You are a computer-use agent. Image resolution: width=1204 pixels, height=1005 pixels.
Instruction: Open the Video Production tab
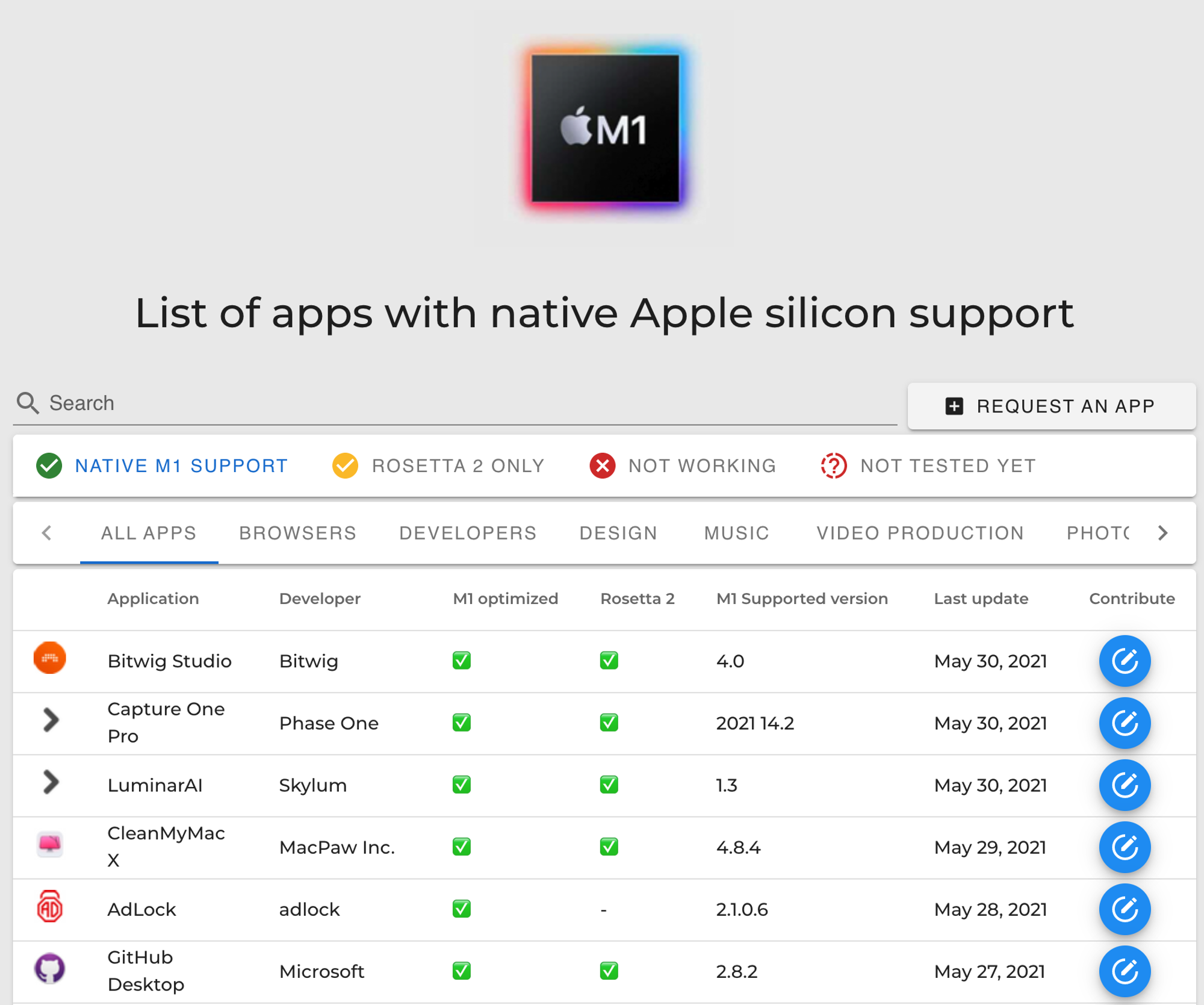[920, 533]
